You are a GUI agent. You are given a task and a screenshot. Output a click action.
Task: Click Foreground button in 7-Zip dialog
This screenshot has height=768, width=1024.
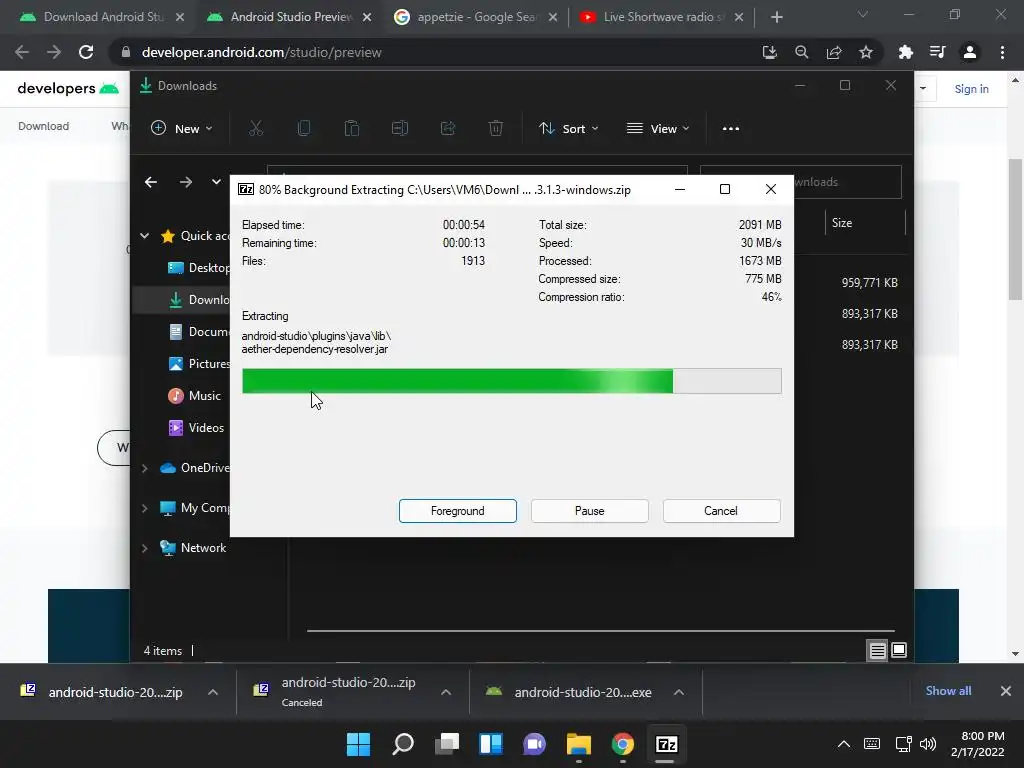click(457, 511)
